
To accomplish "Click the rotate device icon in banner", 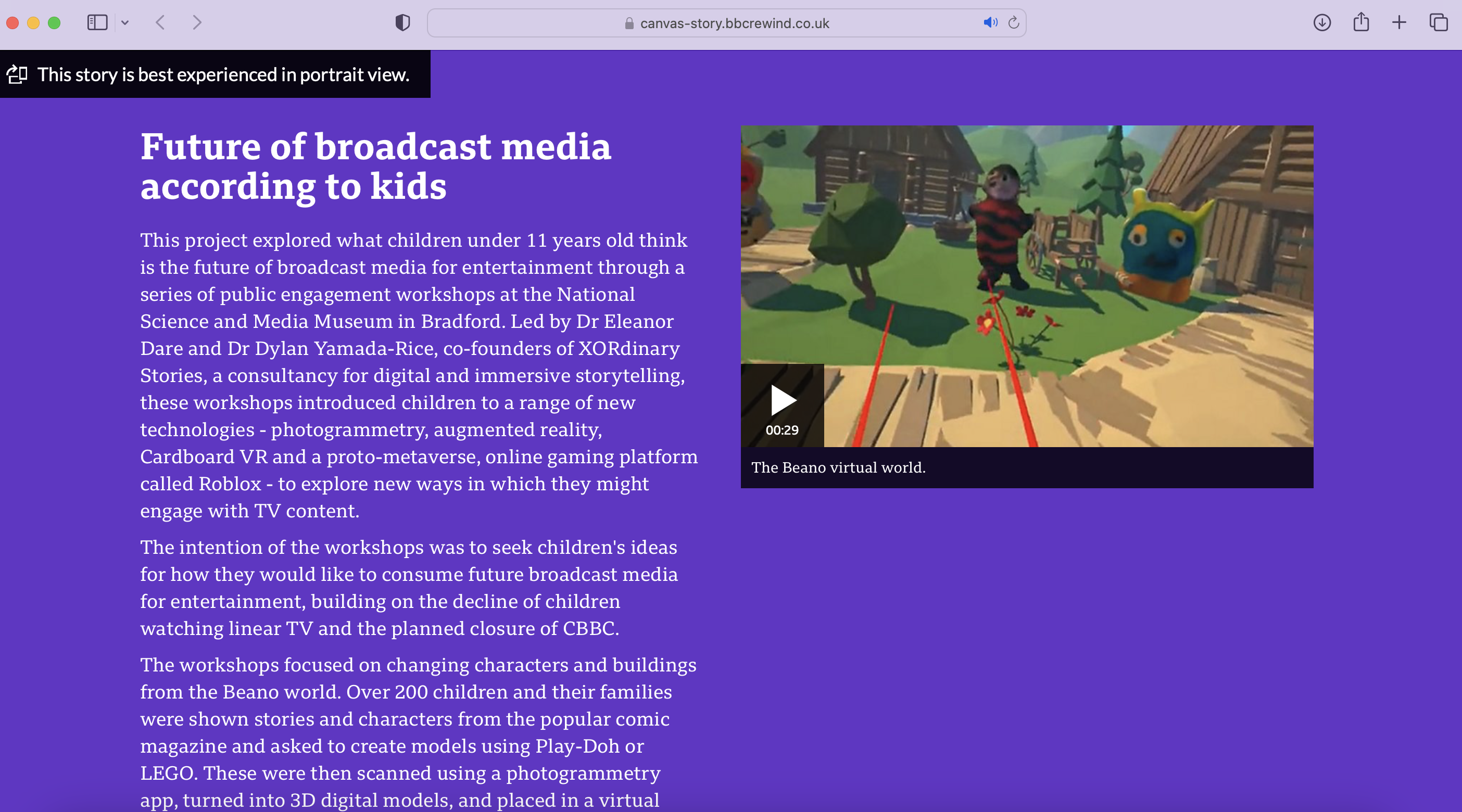I will (x=17, y=74).
